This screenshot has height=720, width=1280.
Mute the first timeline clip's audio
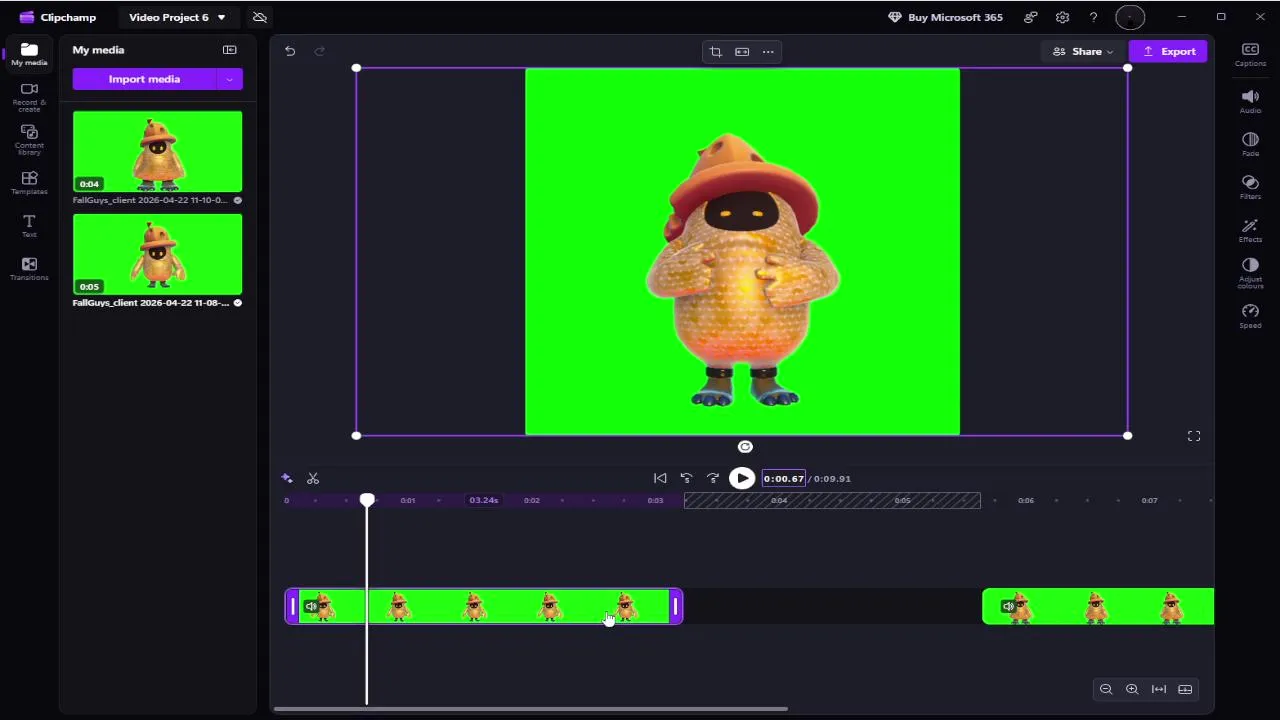click(x=311, y=606)
